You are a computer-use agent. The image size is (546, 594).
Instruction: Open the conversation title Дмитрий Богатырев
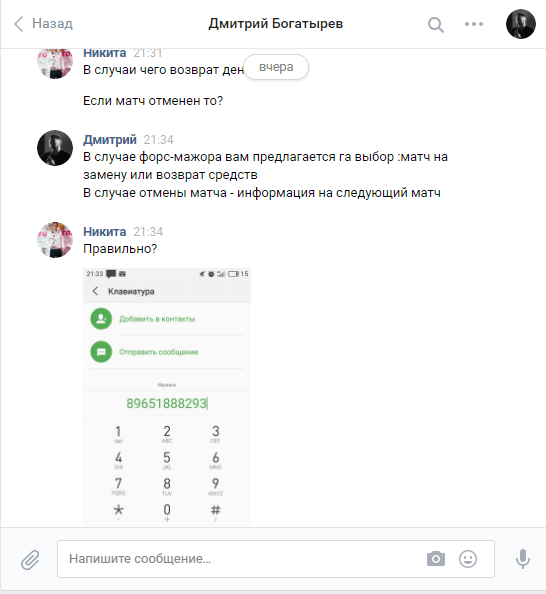click(275, 23)
